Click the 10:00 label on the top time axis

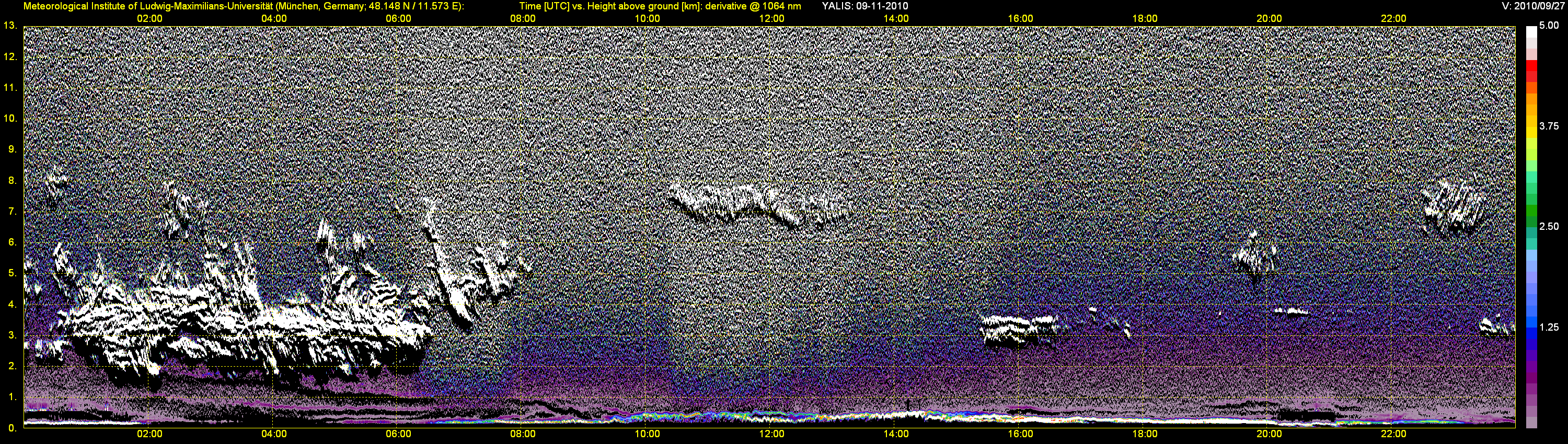point(647,18)
